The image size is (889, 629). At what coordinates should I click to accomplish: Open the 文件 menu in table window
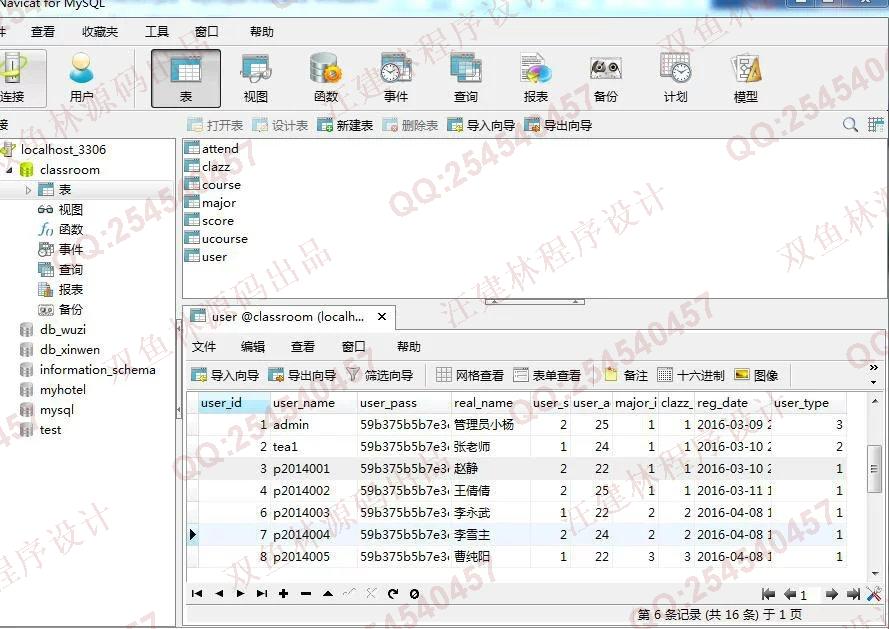[204, 347]
